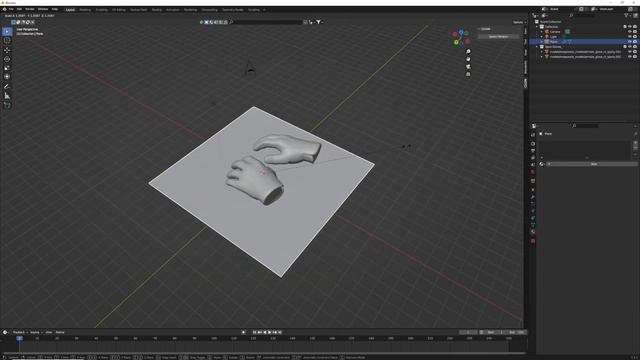The height and width of the screenshot is (360, 640).
Task: Expand the Camera row in outliner
Action: click(542, 31)
